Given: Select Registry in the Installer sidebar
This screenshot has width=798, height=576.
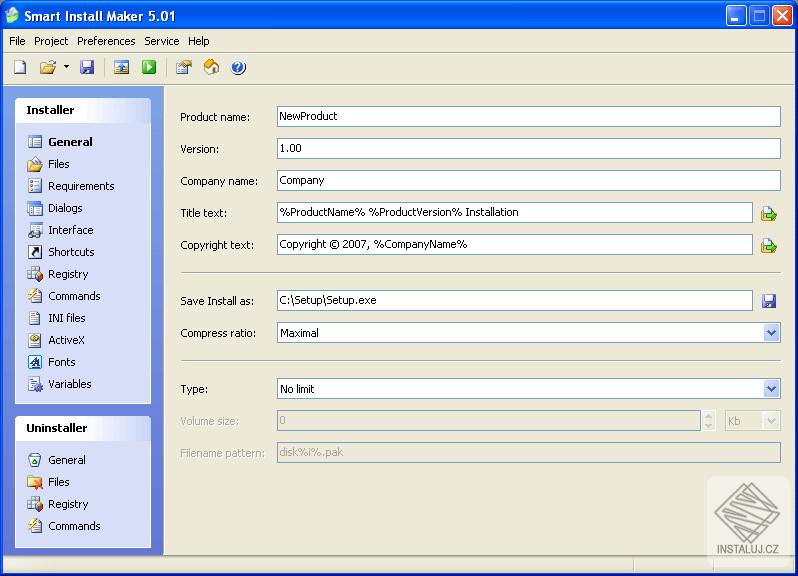Looking at the screenshot, I should pyautogui.click(x=68, y=274).
